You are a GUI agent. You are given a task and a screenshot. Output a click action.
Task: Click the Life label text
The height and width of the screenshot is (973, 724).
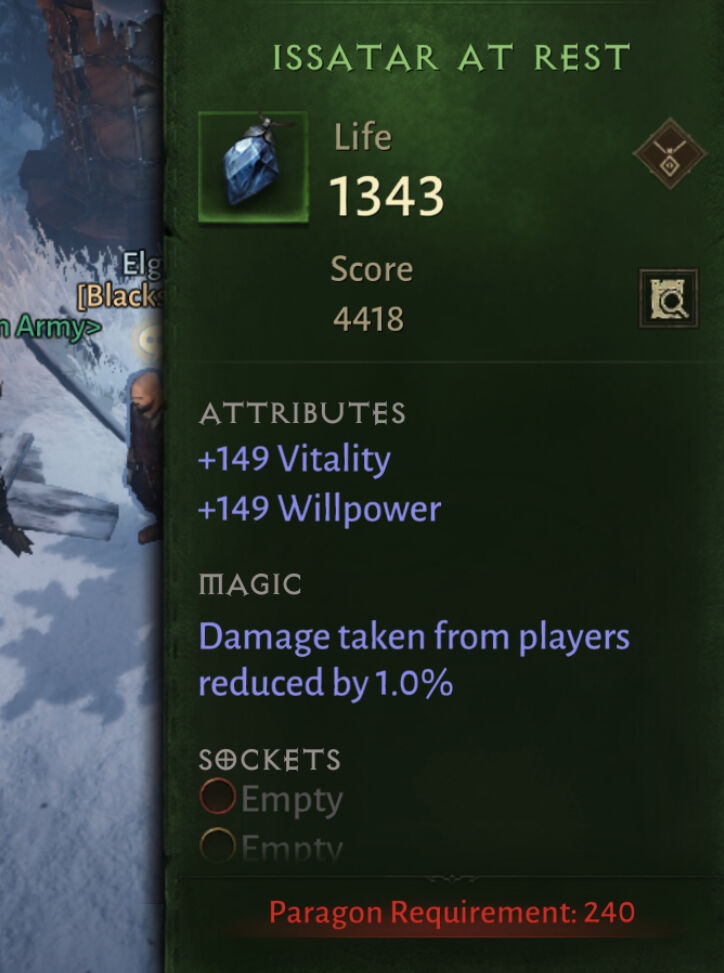363,137
